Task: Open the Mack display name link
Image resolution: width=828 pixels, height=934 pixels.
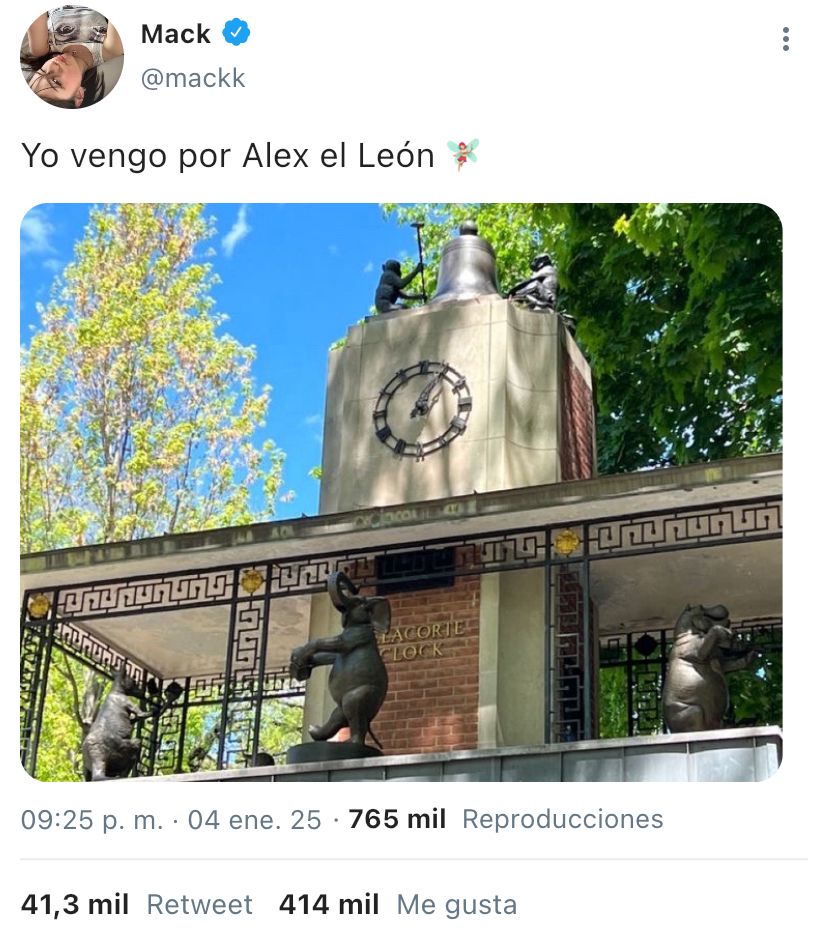Action: point(176,34)
